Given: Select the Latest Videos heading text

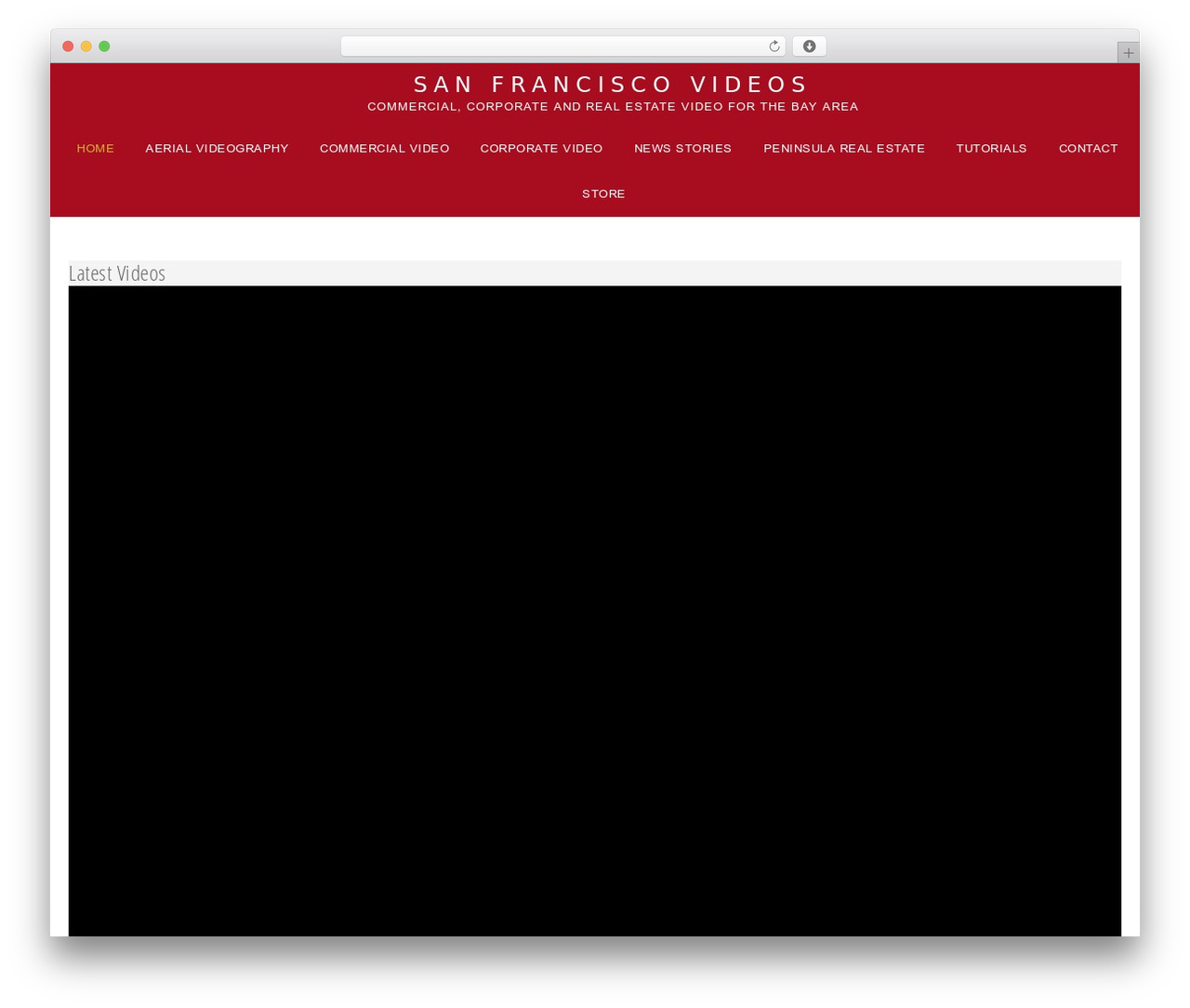Looking at the screenshot, I should pyautogui.click(x=117, y=273).
